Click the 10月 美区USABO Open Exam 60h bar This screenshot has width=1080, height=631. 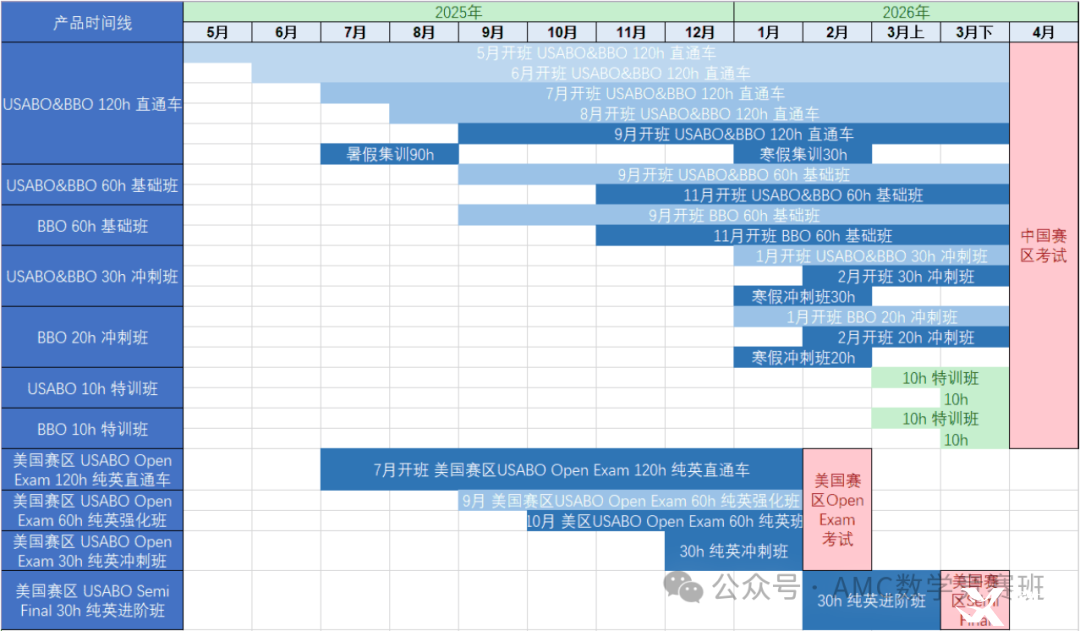(665, 521)
